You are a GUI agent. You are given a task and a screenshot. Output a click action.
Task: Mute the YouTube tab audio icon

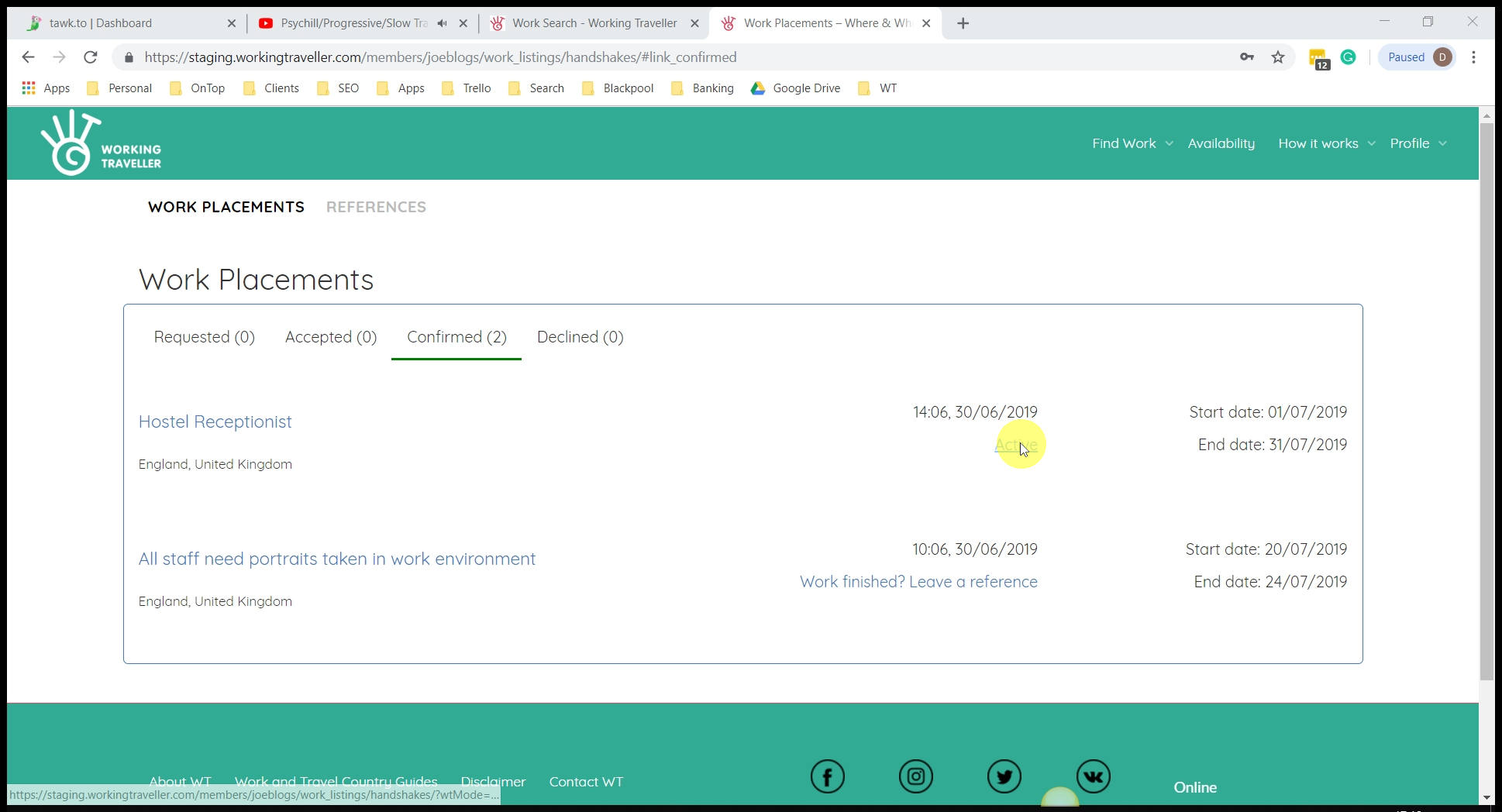coord(442,23)
